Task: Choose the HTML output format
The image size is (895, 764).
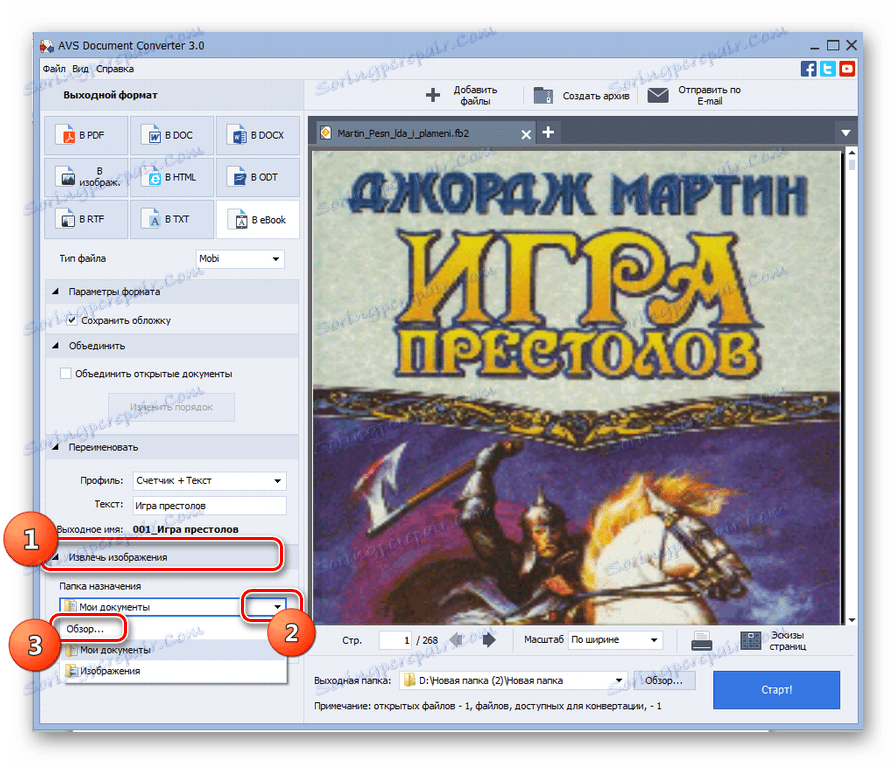Action: tap(172, 178)
